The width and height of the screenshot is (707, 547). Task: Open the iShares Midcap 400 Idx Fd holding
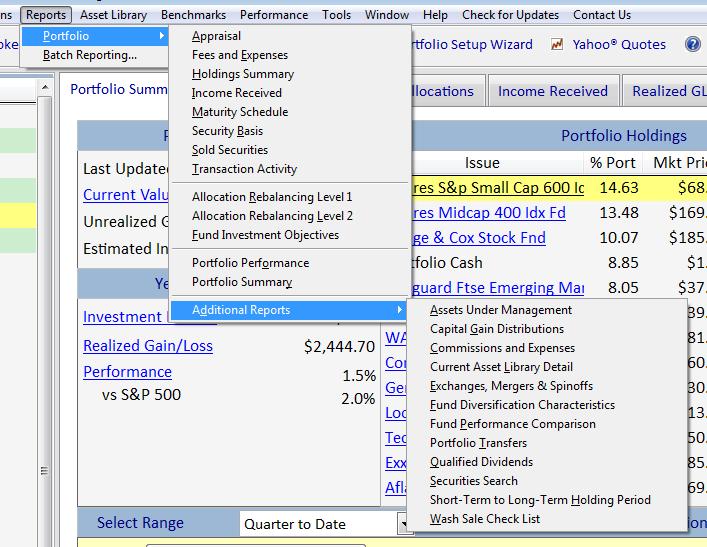click(489, 212)
